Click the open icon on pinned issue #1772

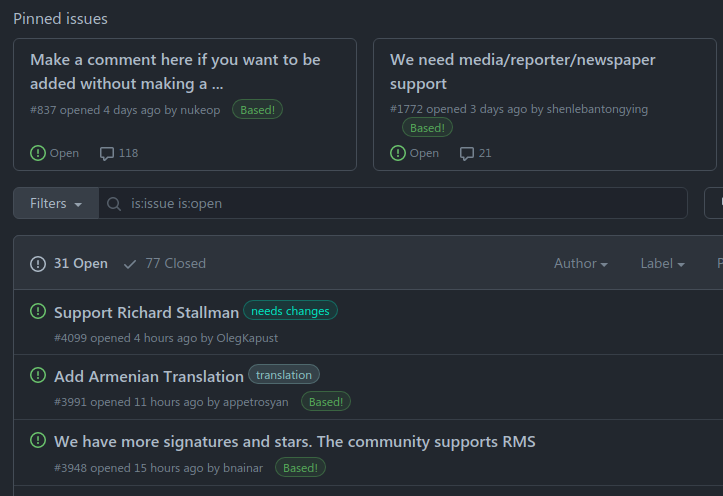coord(398,153)
